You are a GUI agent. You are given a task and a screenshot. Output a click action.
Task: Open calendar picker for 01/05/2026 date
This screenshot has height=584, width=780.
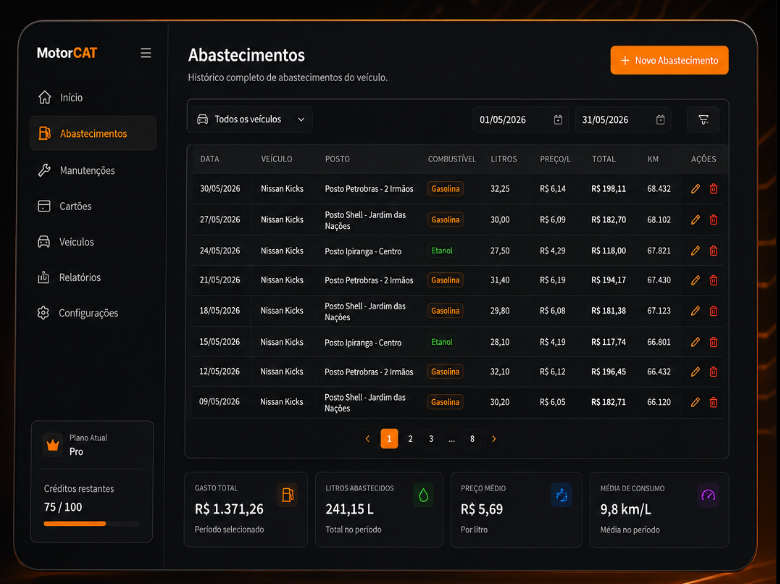coord(558,120)
